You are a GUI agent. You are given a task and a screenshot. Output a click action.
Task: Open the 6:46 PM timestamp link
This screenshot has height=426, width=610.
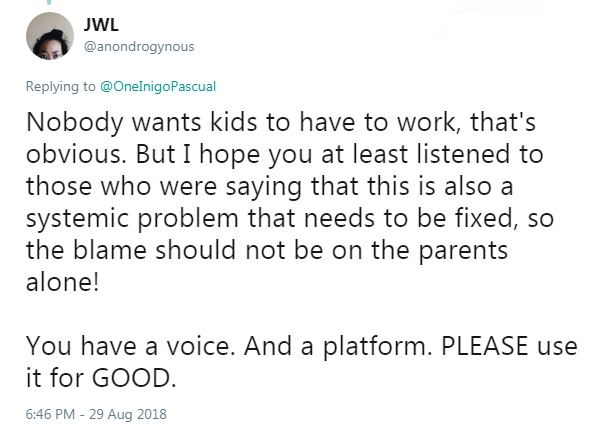(x=50, y=414)
